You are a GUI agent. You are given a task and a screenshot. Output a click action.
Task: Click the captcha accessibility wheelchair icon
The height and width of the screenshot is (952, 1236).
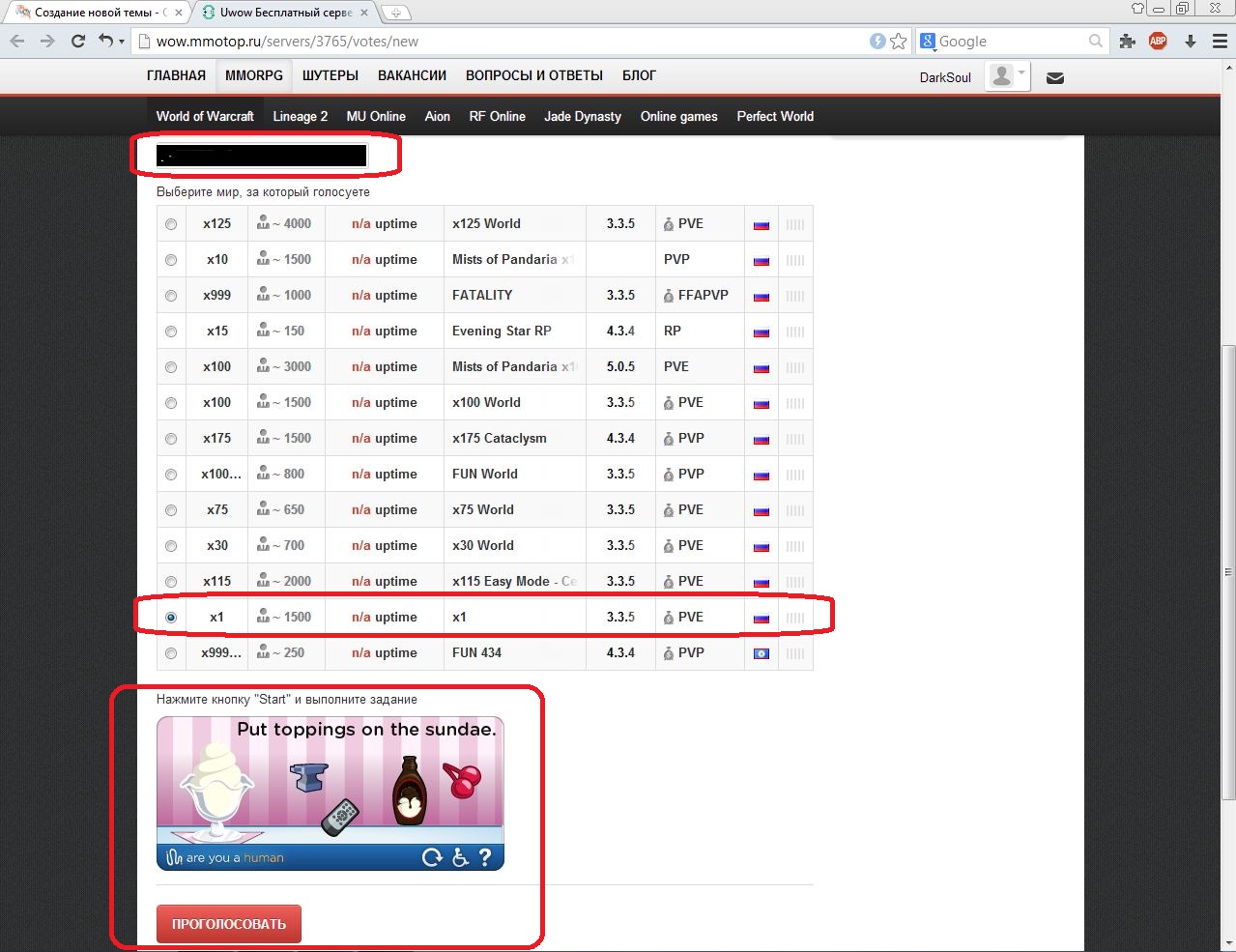[x=461, y=857]
